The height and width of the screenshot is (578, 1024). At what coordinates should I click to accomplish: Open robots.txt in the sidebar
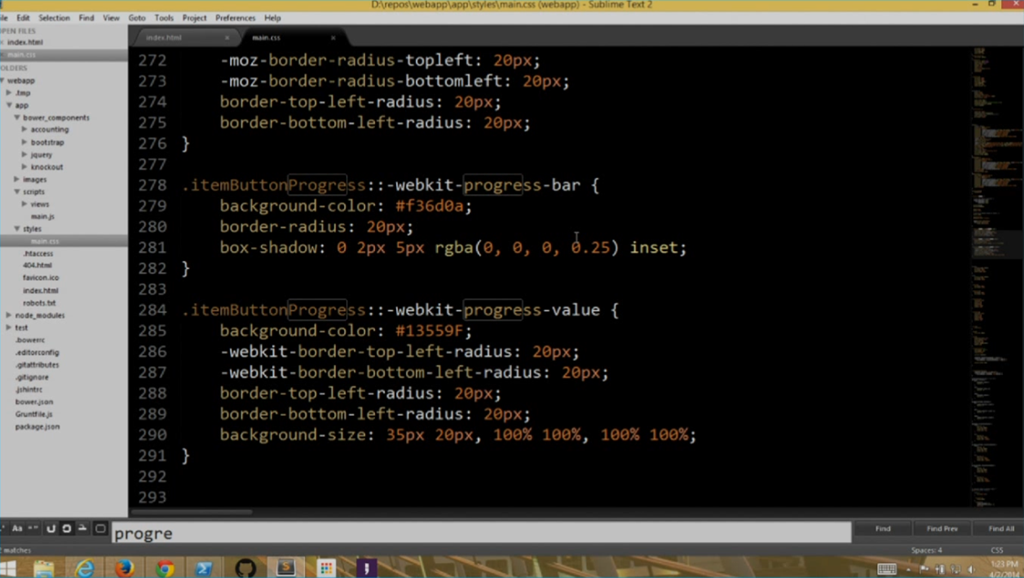coord(39,302)
